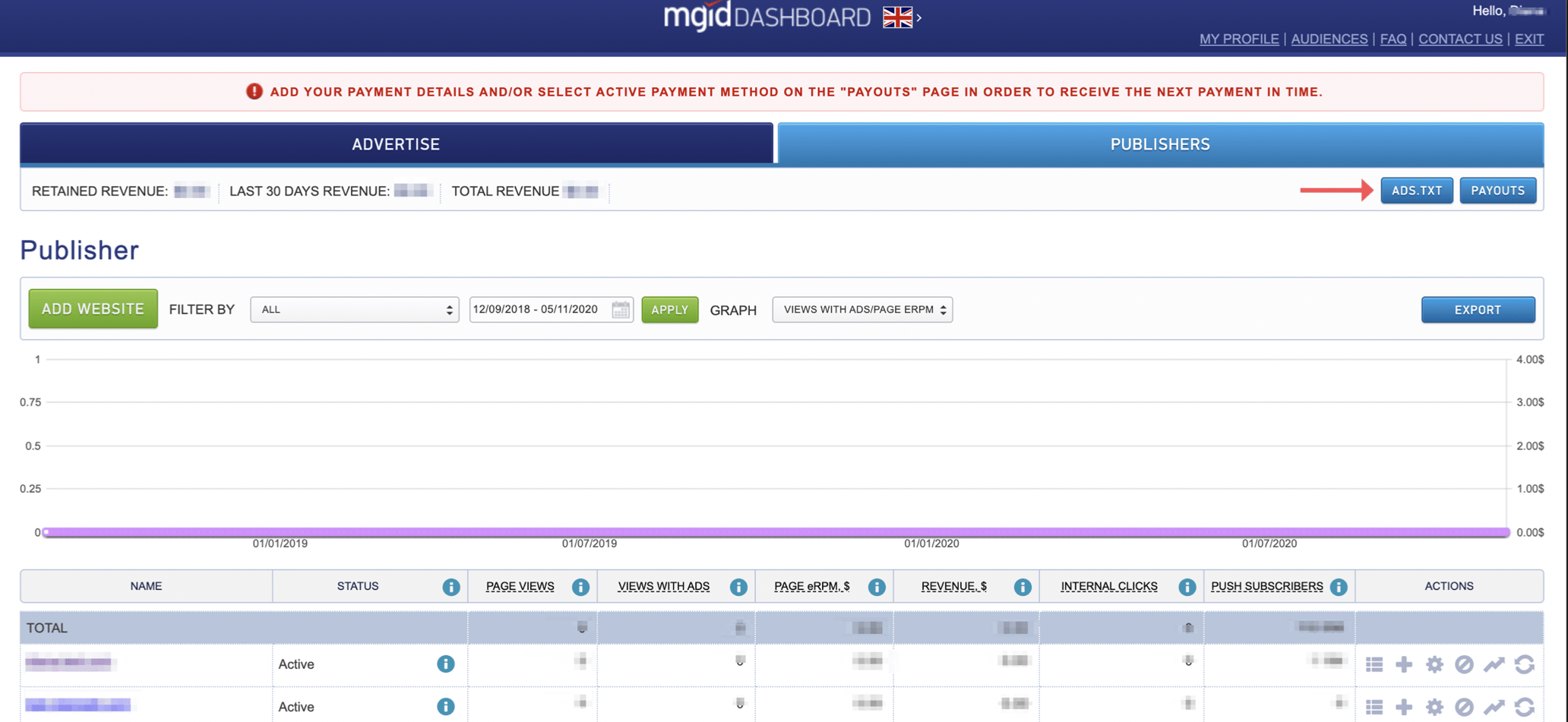Refresh the first website's data with circular arrows

(x=1525, y=664)
